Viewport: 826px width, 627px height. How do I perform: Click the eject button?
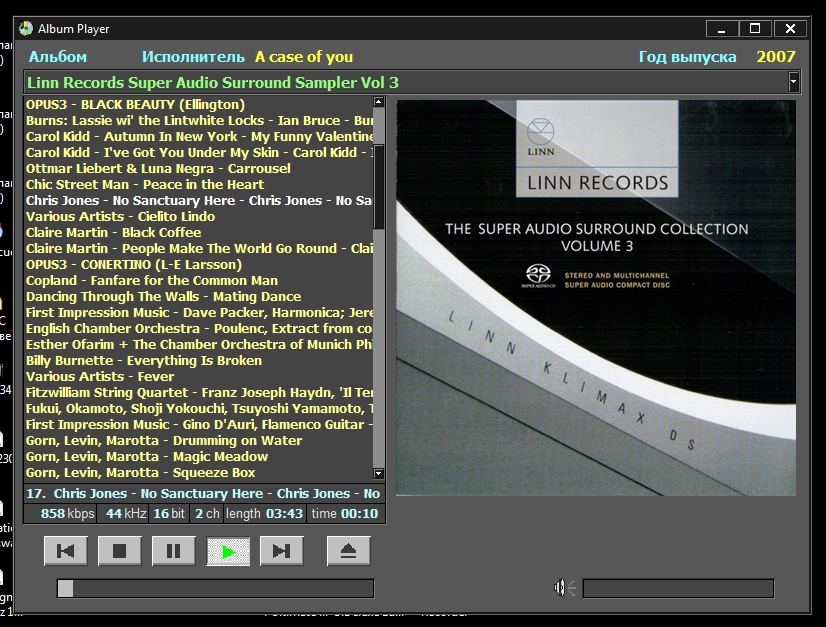click(348, 551)
